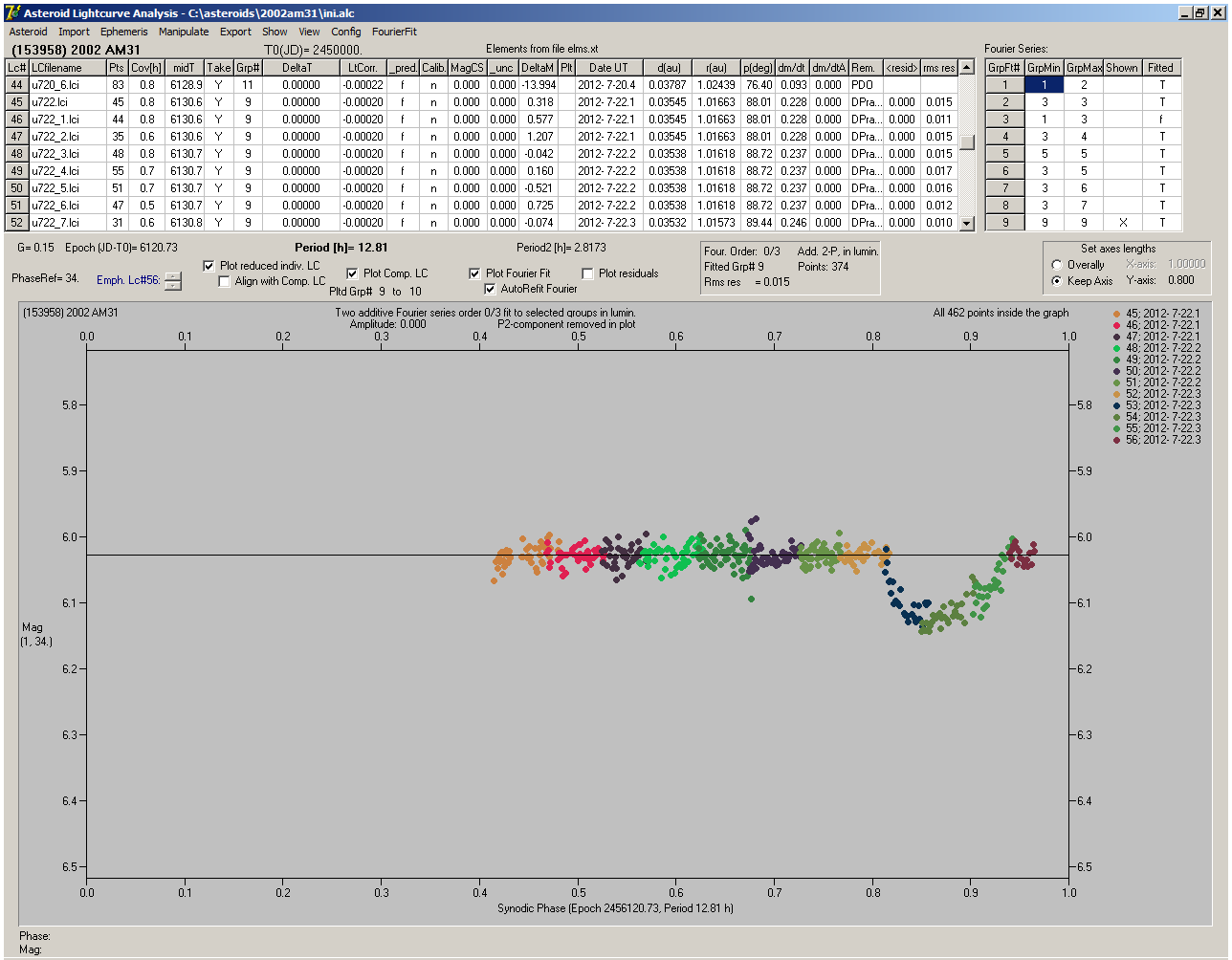The image size is (1232, 960).
Task: Click the Fitted column header
Action: click(x=1161, y=68)
